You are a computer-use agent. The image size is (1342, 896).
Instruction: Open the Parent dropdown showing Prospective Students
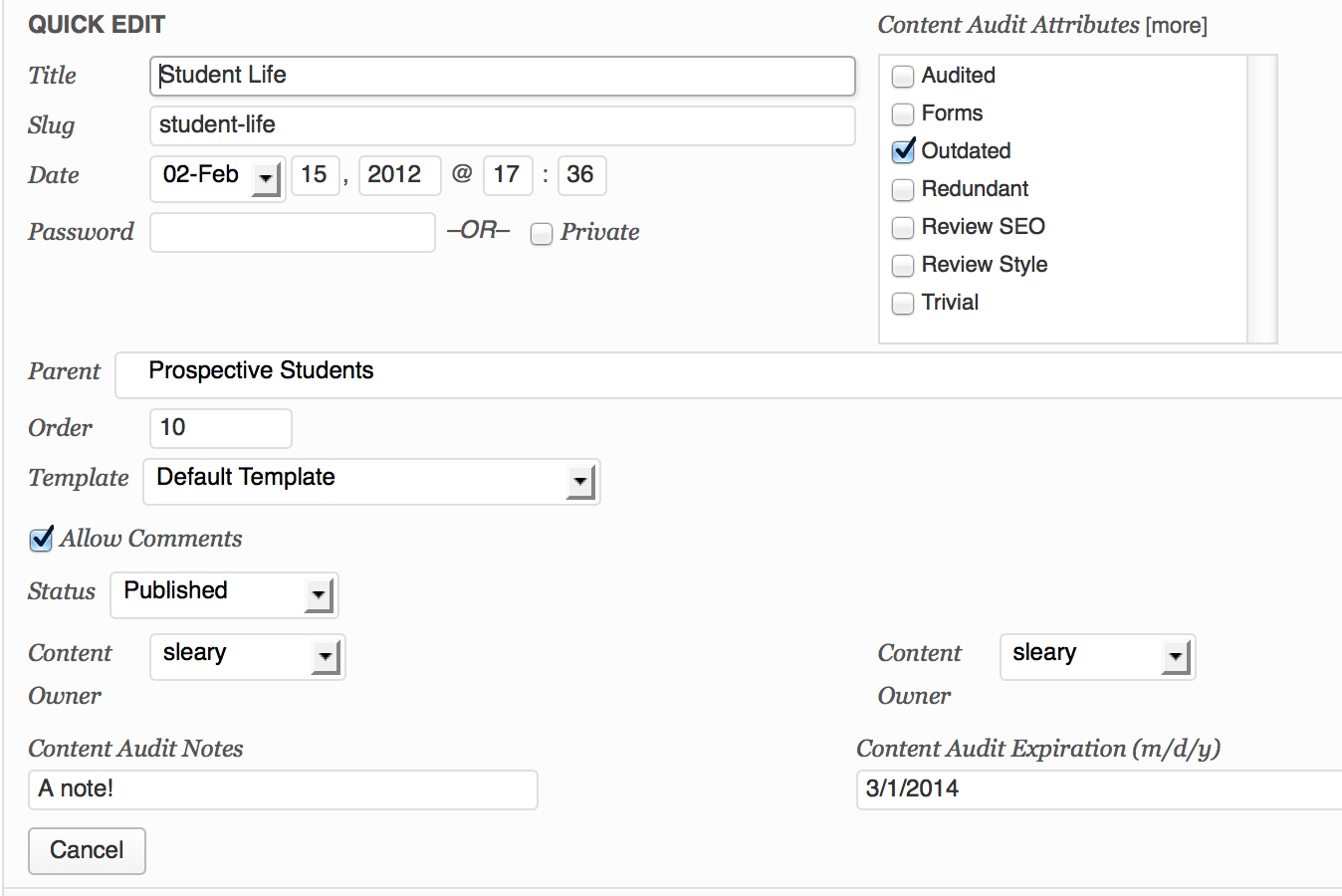(727, 374)
